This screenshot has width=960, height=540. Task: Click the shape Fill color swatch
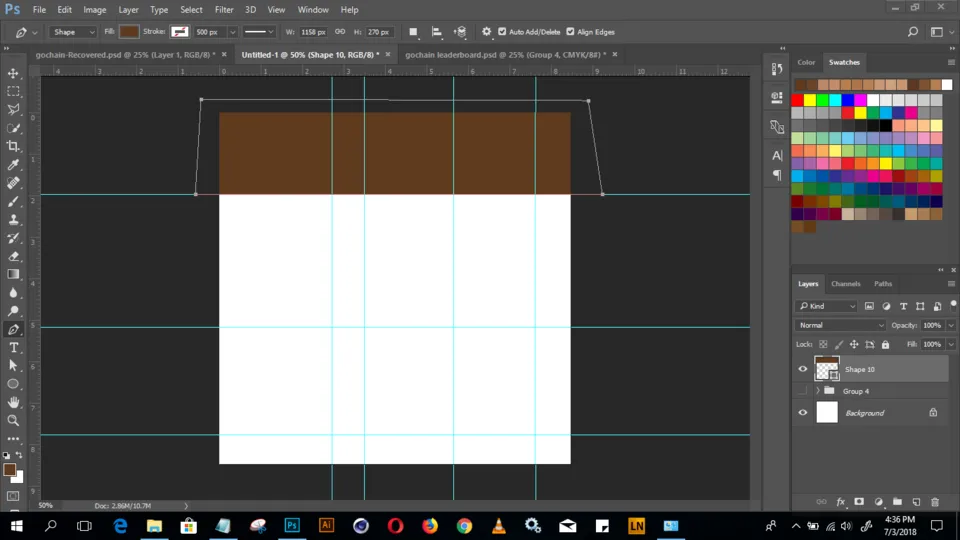129,32
